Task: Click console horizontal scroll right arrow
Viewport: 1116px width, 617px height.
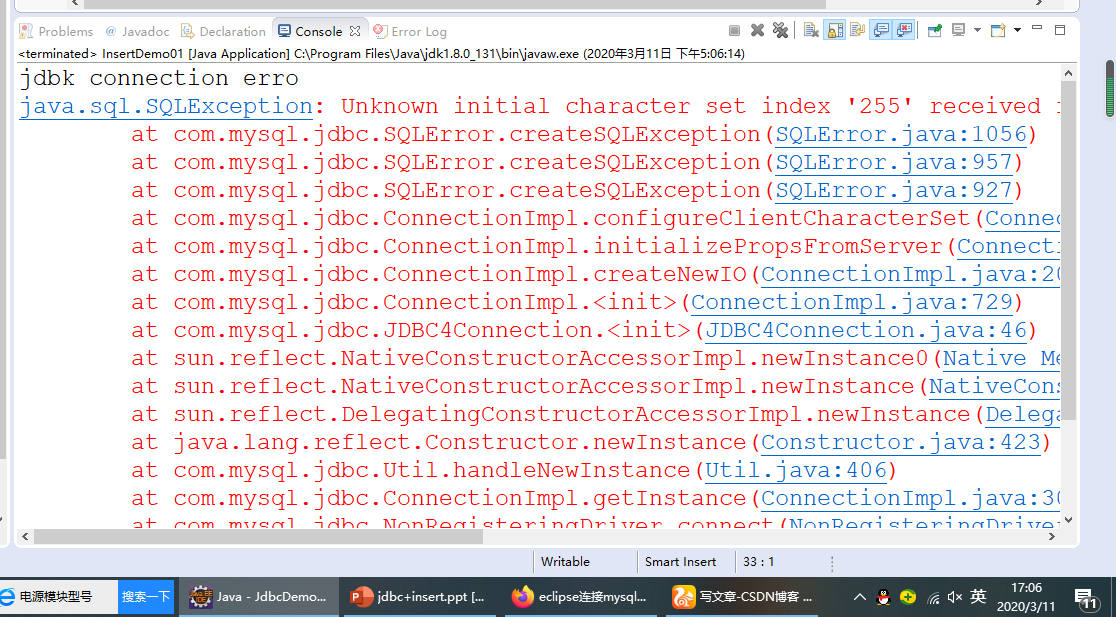Action: click(x=1053, y=536)
